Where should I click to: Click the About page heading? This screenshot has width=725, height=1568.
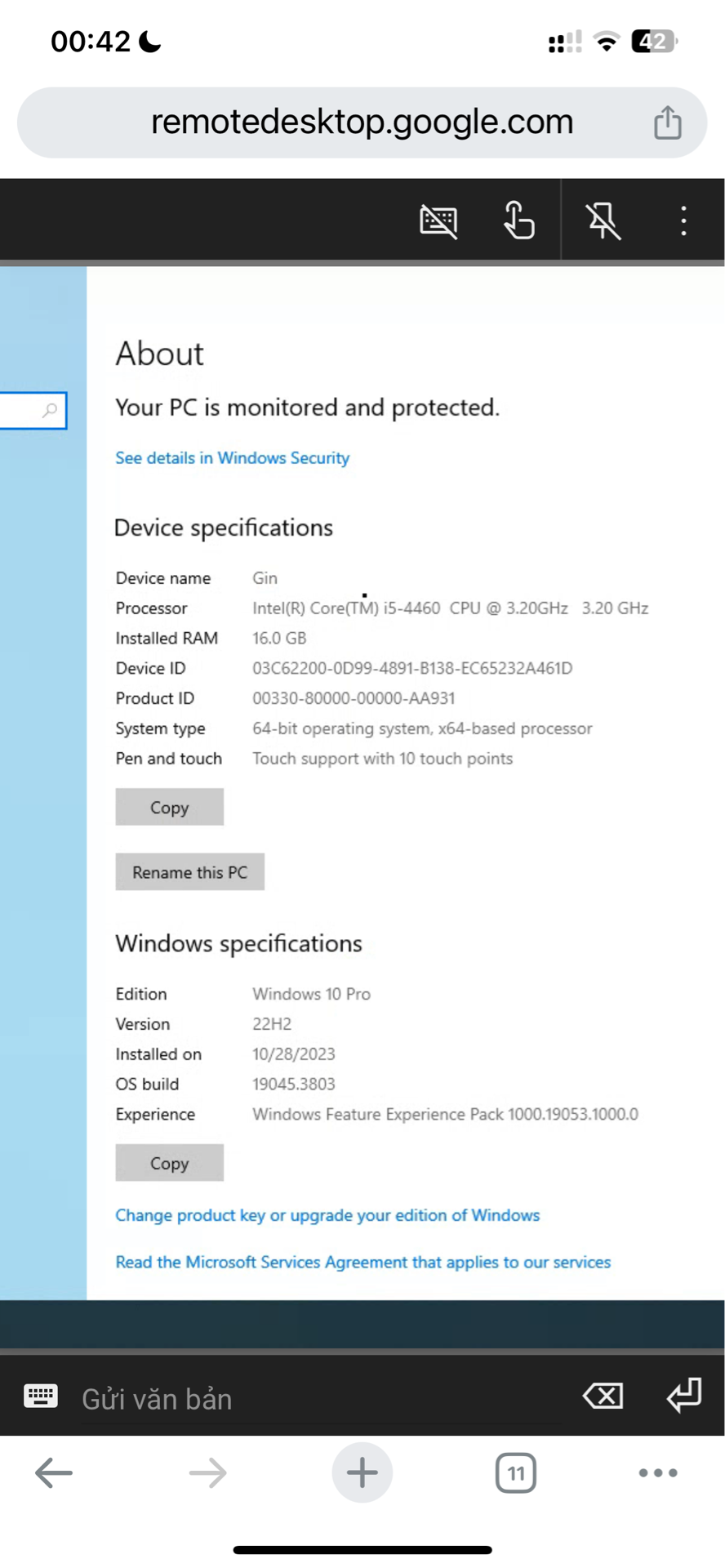(x=160, y=354)
